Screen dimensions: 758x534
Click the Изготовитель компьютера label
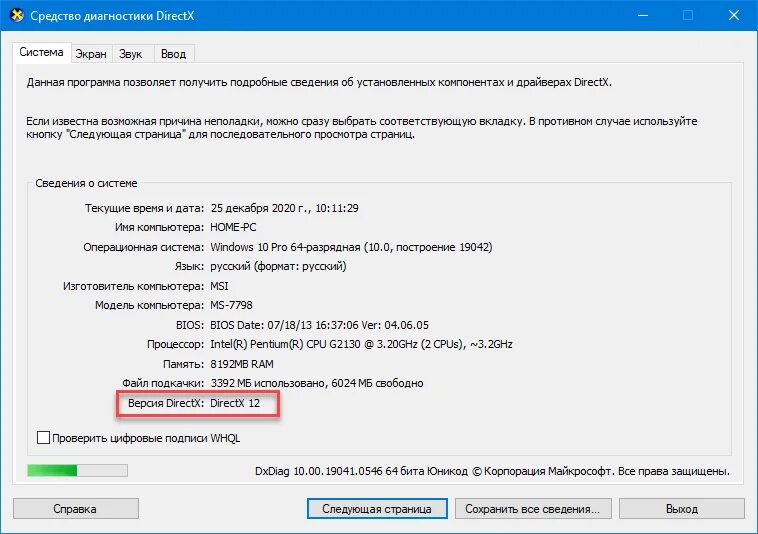(x=133, y=286)
